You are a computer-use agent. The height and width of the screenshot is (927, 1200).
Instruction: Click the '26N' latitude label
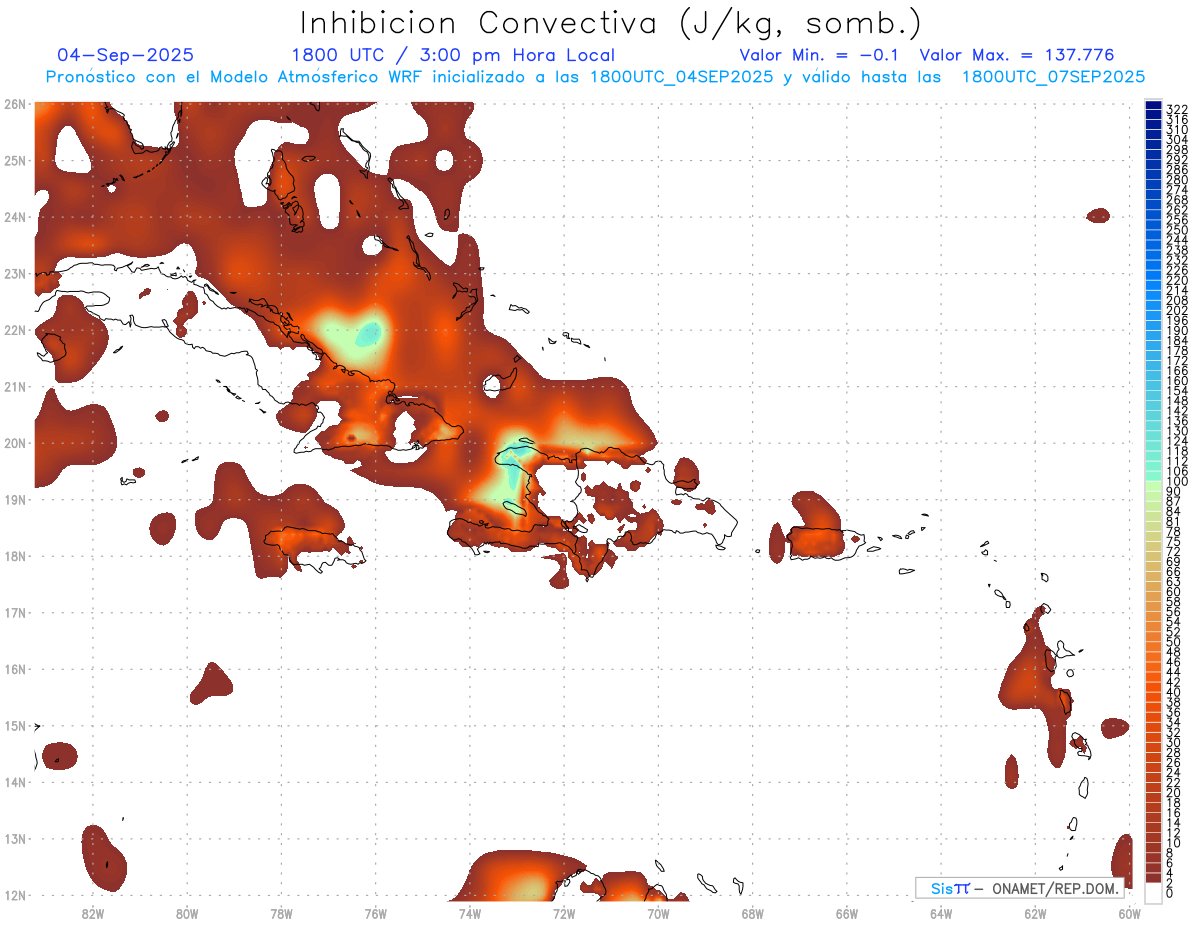(14, 104)
